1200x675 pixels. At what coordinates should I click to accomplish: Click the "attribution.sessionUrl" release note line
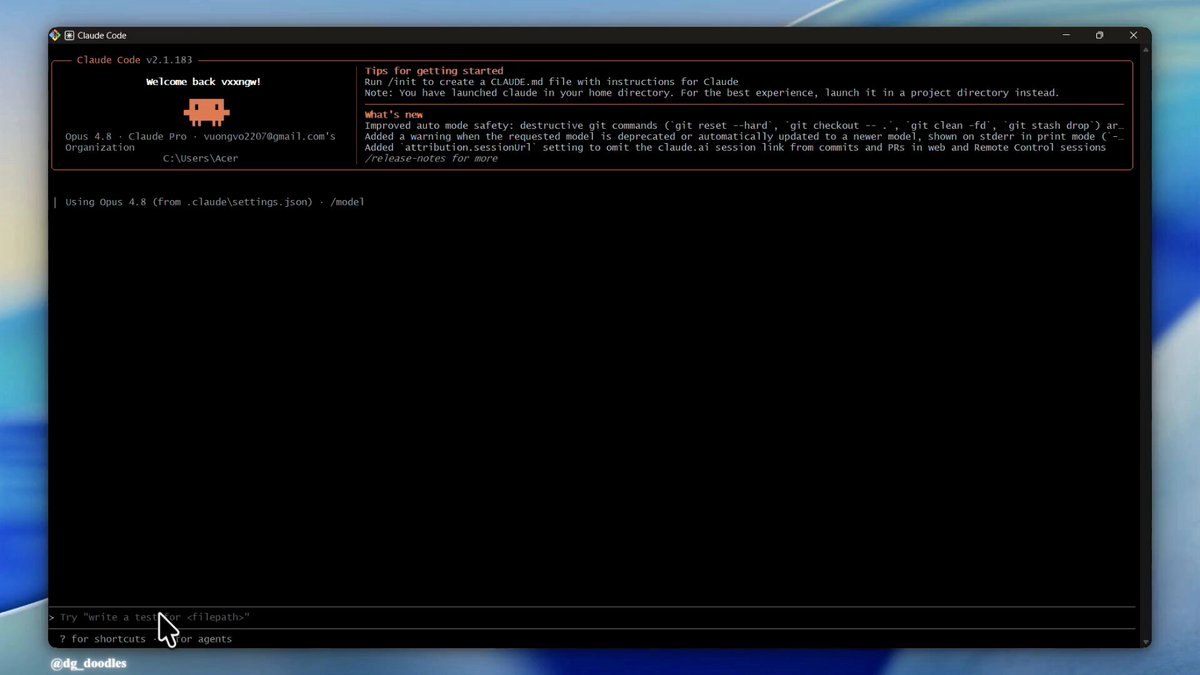click(x=735, y=148)
